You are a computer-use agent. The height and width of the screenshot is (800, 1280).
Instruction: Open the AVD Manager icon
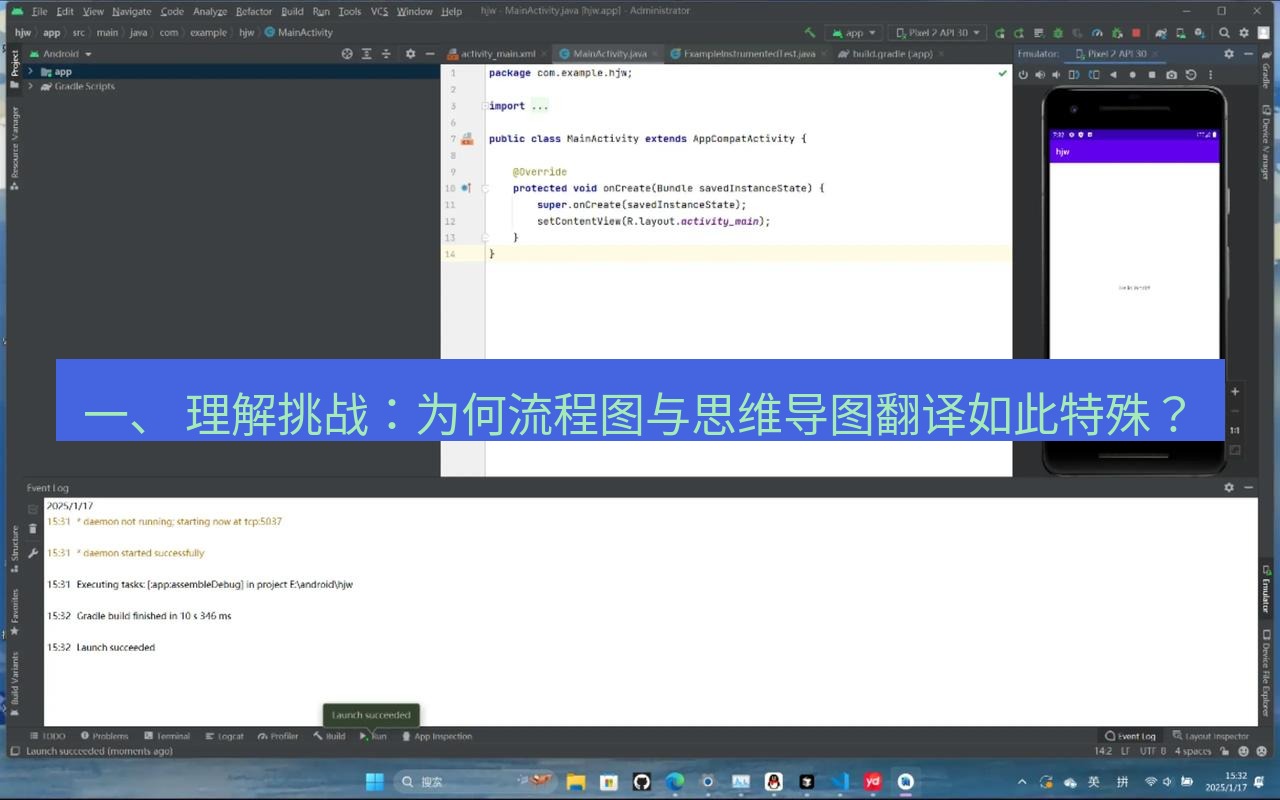(x=1181, y=33)
